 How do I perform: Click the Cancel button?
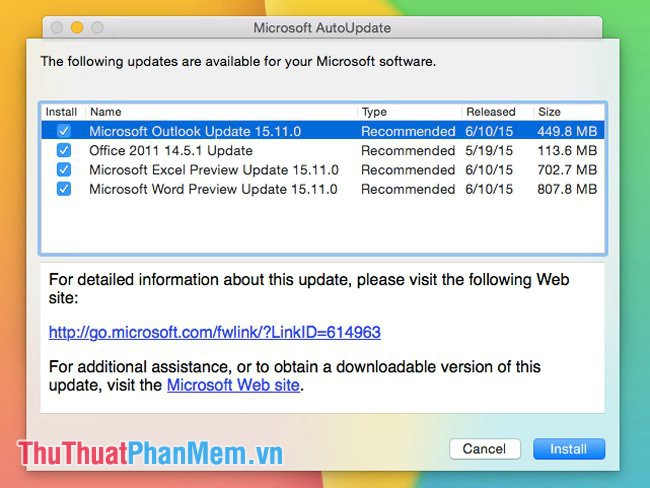click(485, 449)
